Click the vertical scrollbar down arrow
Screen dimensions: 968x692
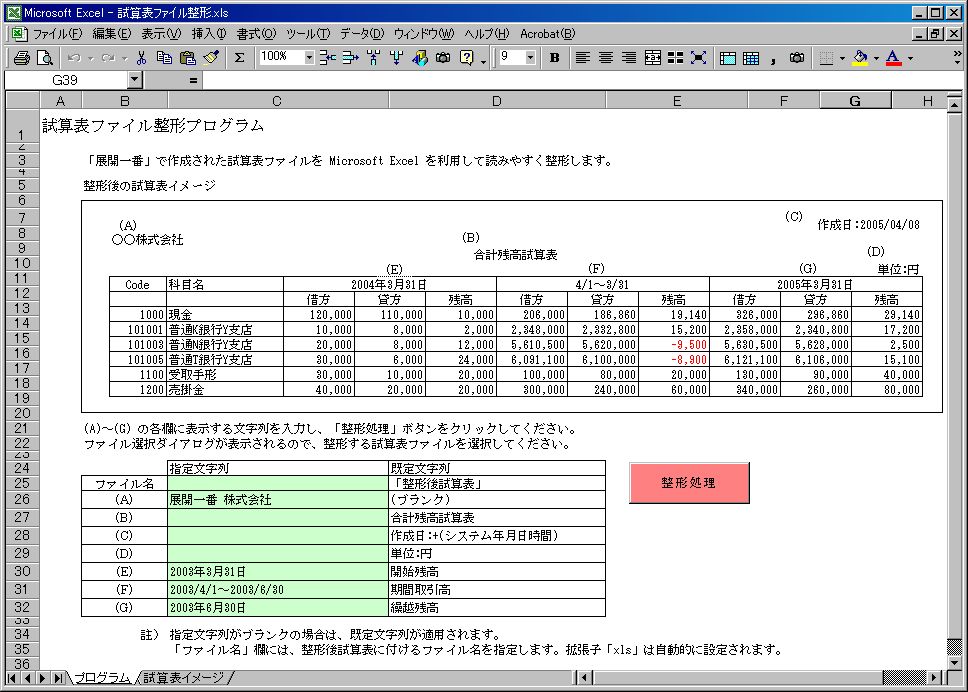[x=954, y=664]
